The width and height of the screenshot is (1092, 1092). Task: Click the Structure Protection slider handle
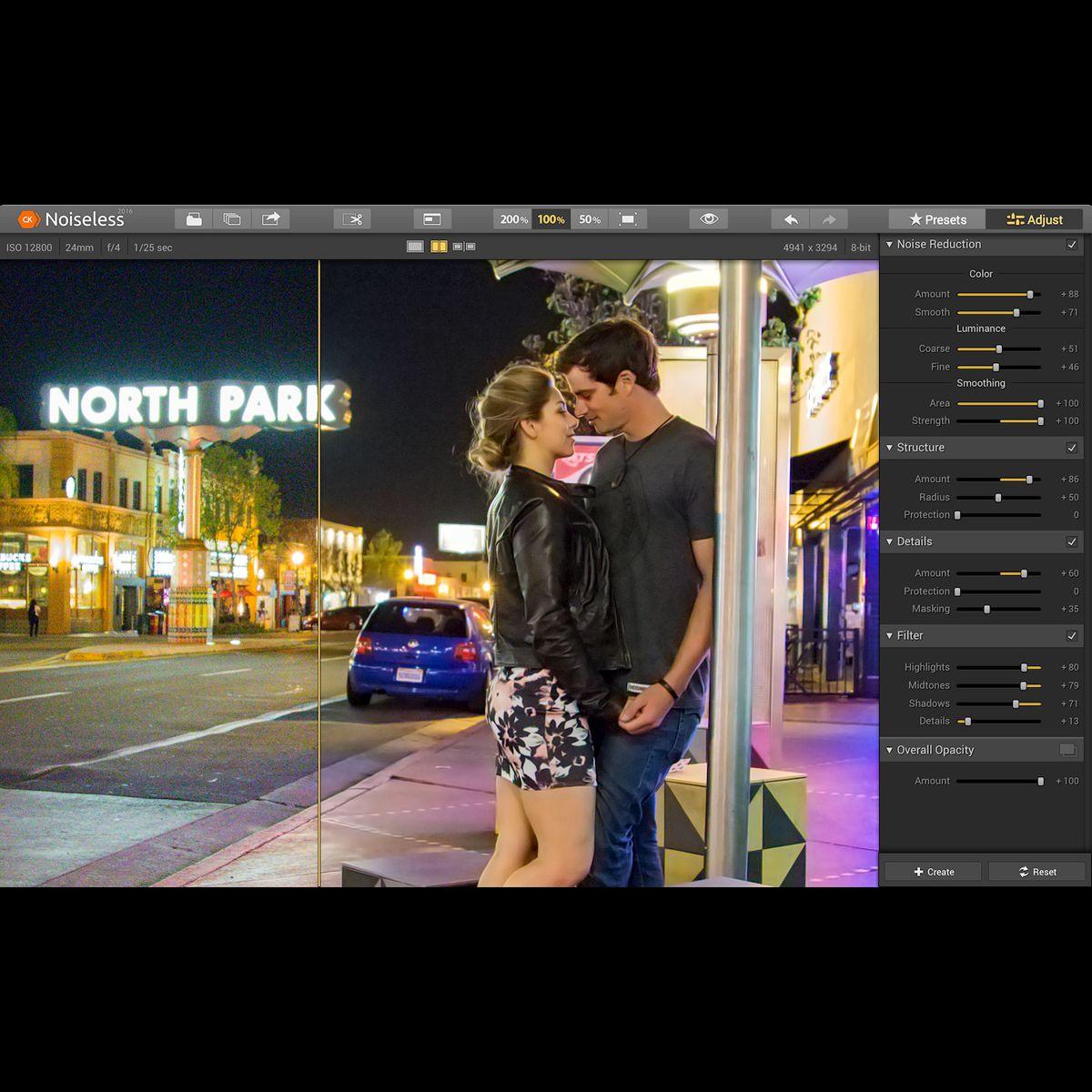957,515
